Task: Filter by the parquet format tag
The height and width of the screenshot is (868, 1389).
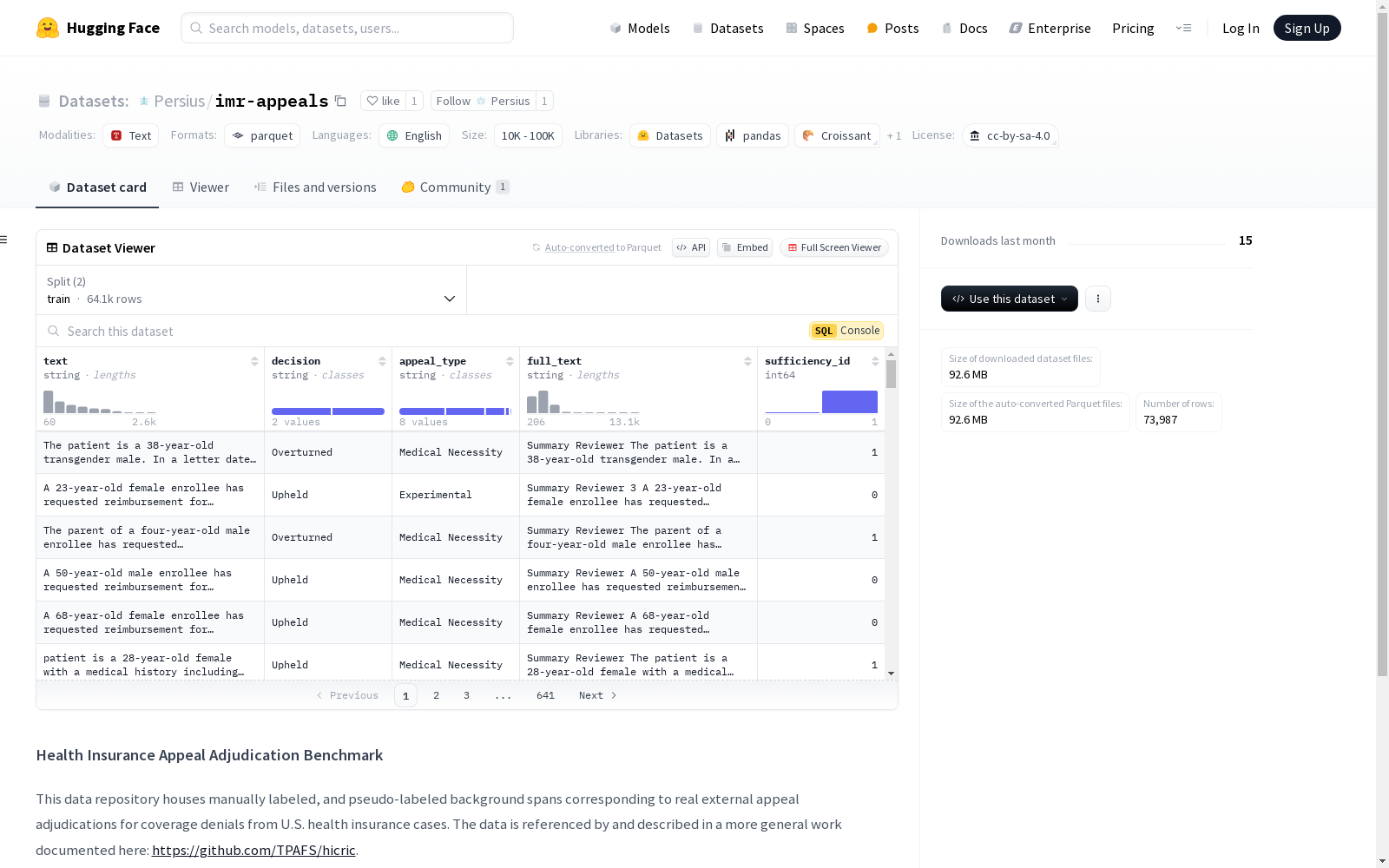Action: click(262, 135)
